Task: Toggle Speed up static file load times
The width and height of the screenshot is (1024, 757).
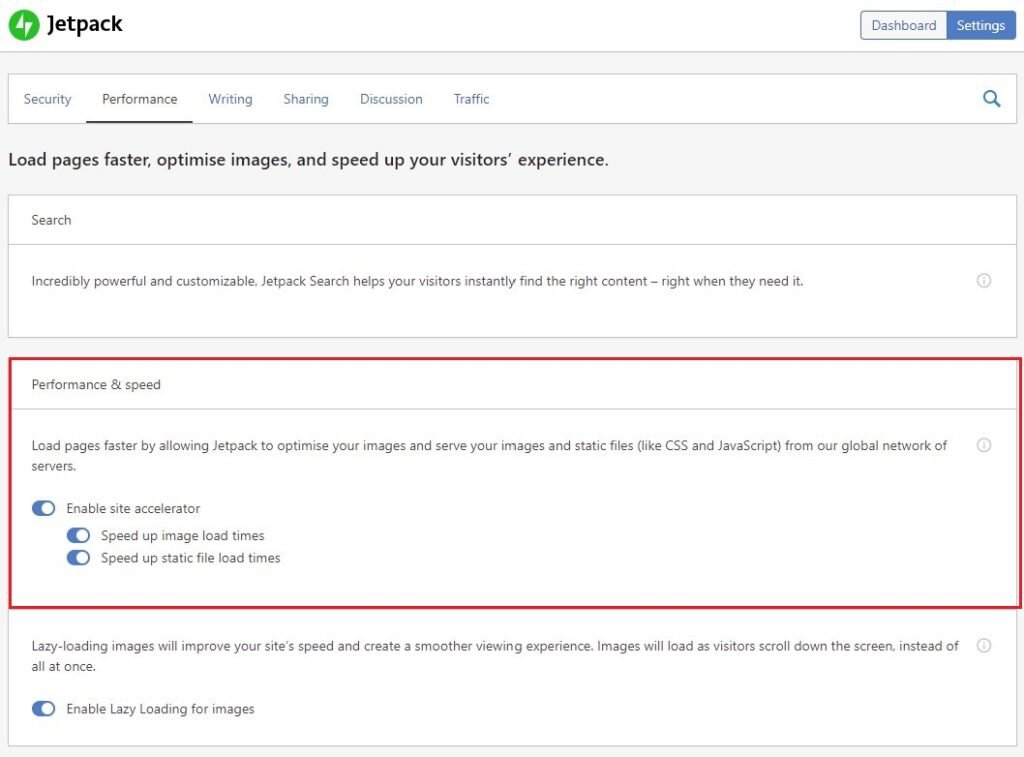Action: [x=78, y=558]
